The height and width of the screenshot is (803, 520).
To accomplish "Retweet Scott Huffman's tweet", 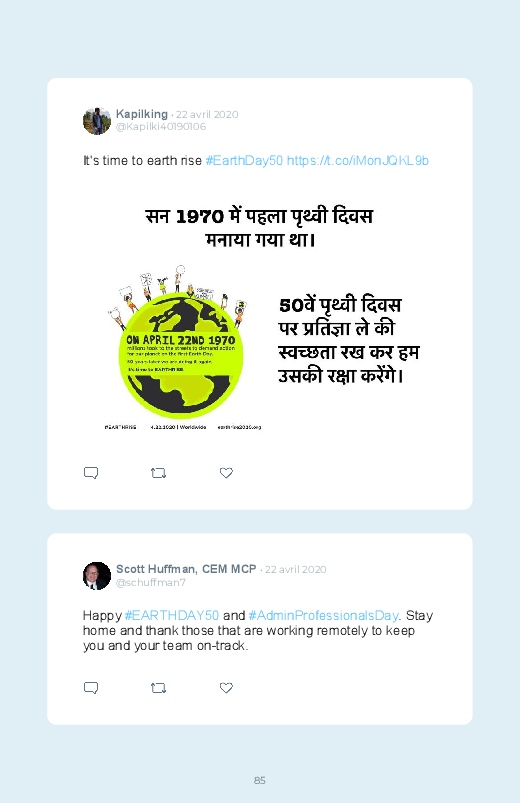I will coord(158,688).
